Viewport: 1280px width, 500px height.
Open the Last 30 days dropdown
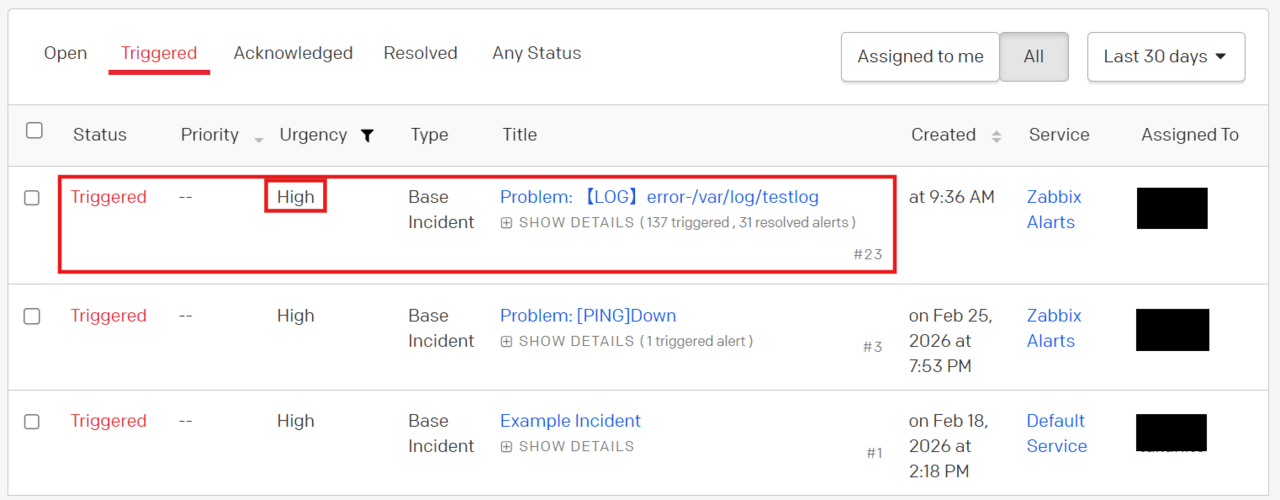point(1165,57)
